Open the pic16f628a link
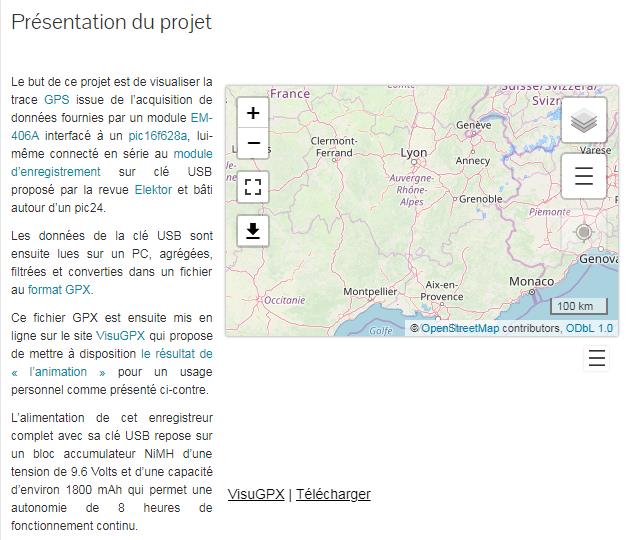Viewport: 628px width, 540px height. 158,136
